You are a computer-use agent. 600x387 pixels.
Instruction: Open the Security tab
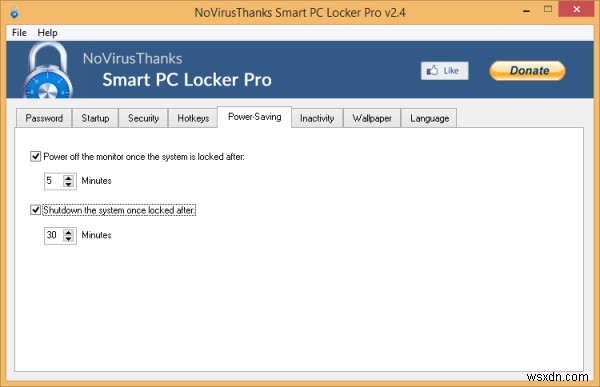click(x=143, y=118)
